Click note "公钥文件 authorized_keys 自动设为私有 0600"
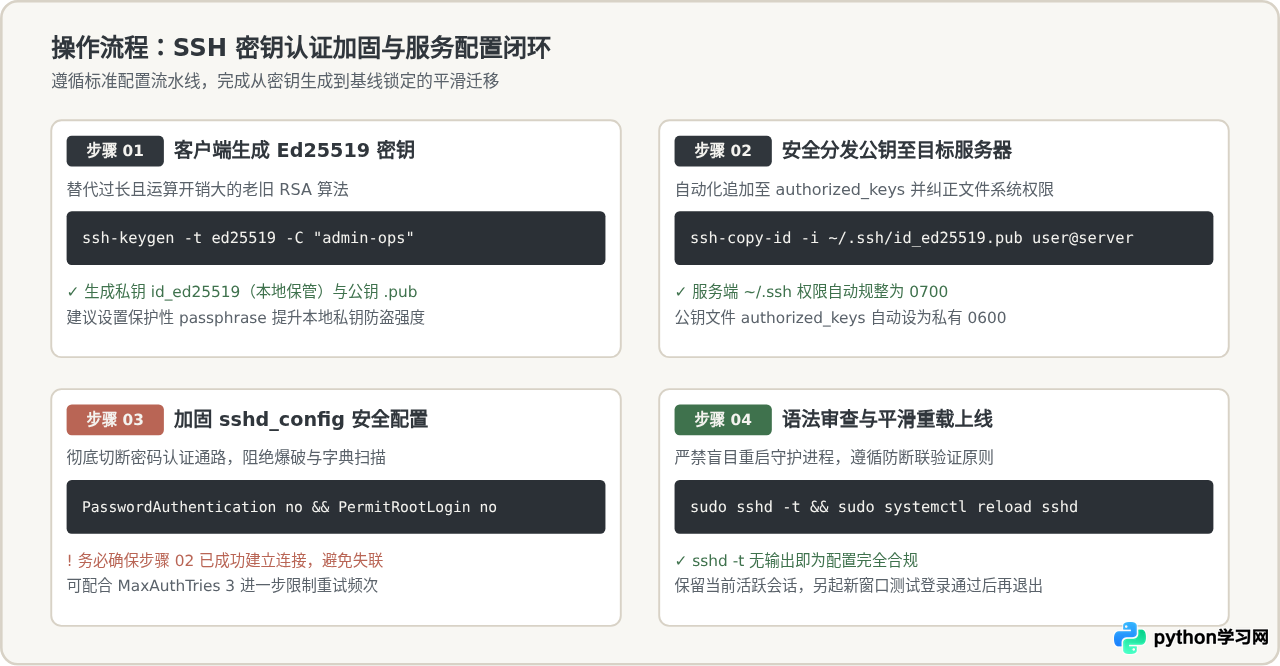The width and height of the screenshot is (1280, 666). [840, 318]
